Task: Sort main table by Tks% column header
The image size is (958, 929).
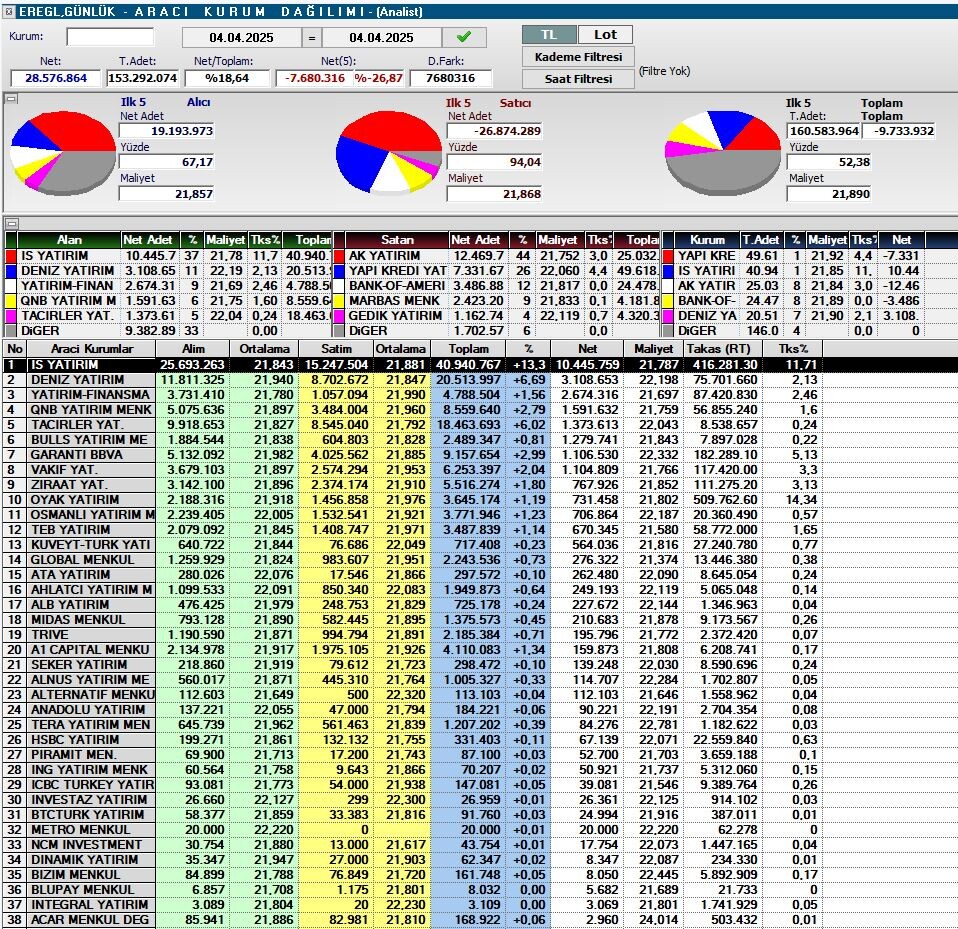Action: click(x=793, y=349)
